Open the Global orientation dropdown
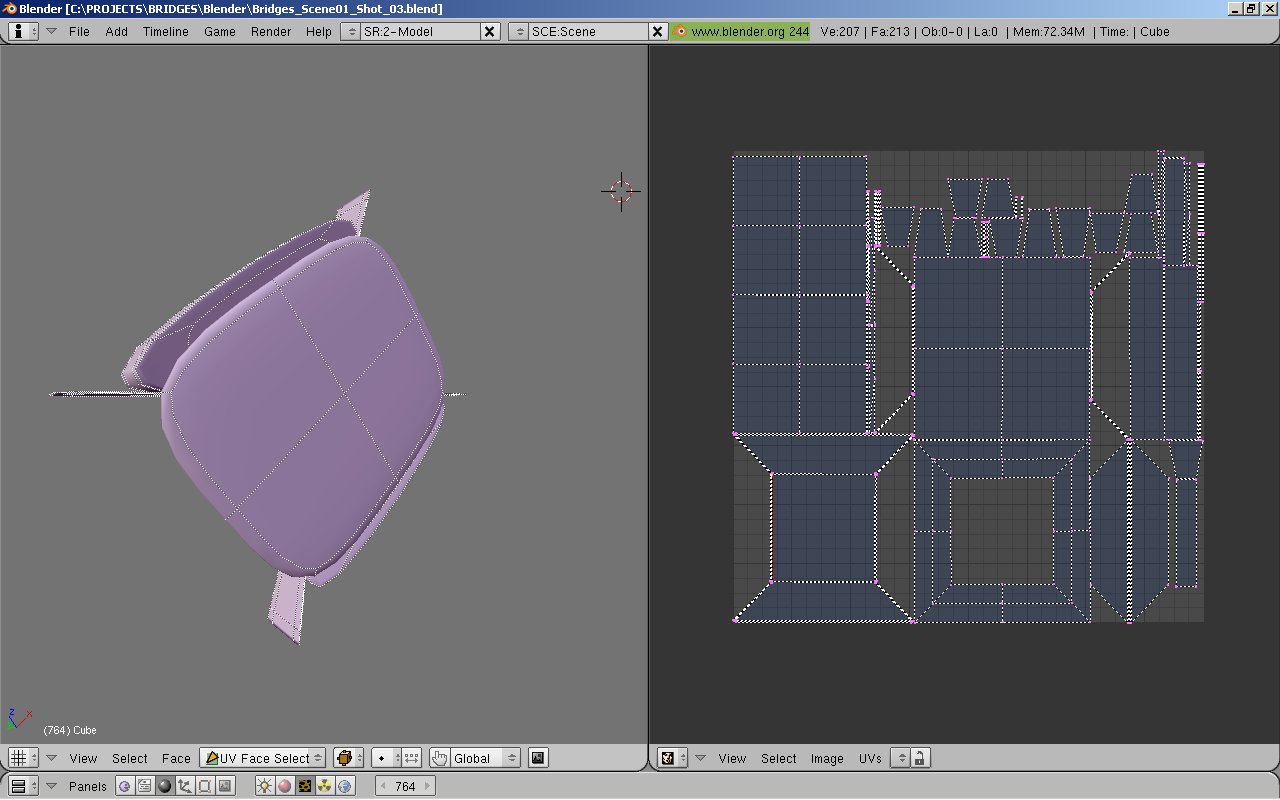The width and height of the screenshot is (1280, 800). click(x=485, y=758)
